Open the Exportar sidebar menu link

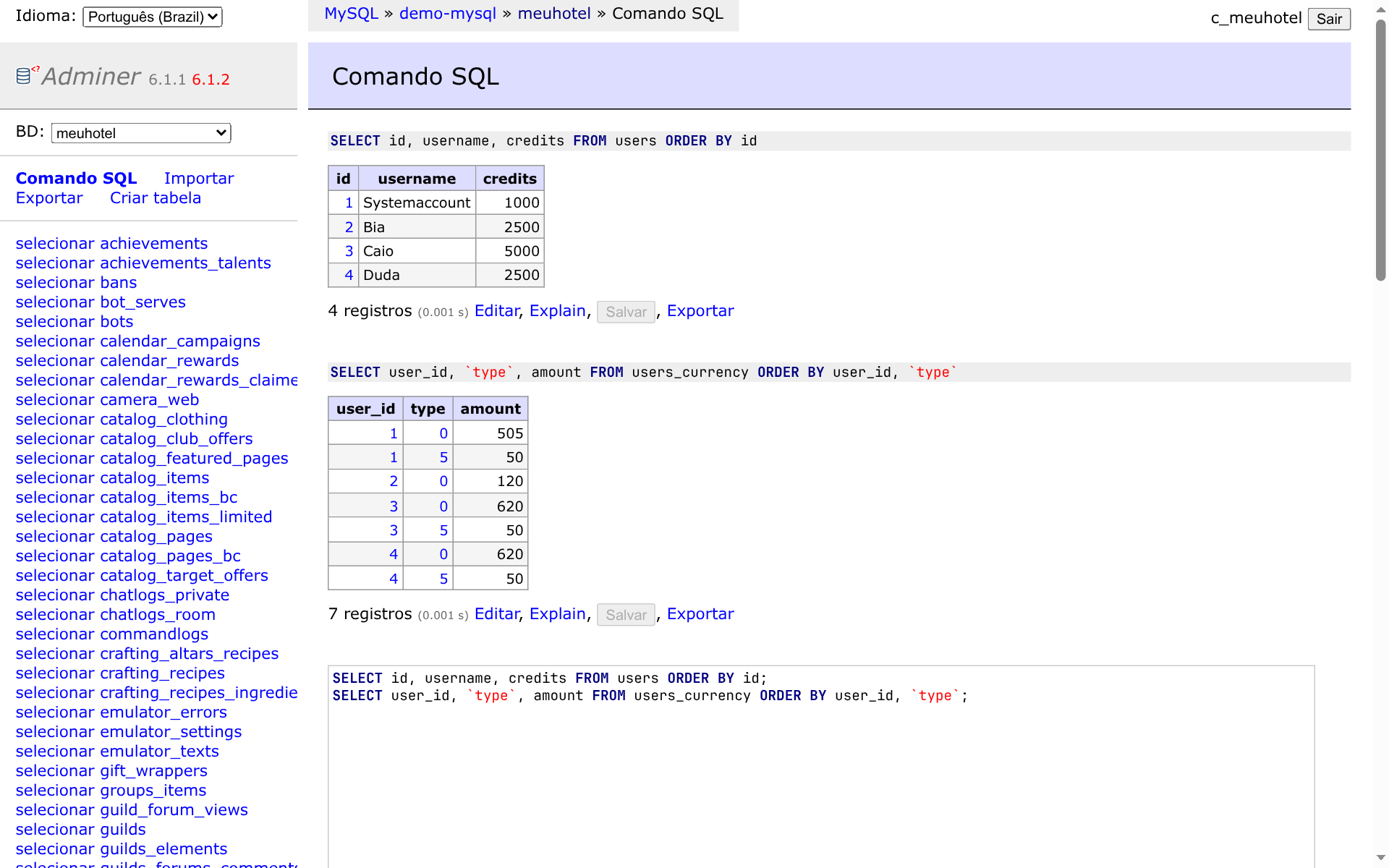[49, 197]
